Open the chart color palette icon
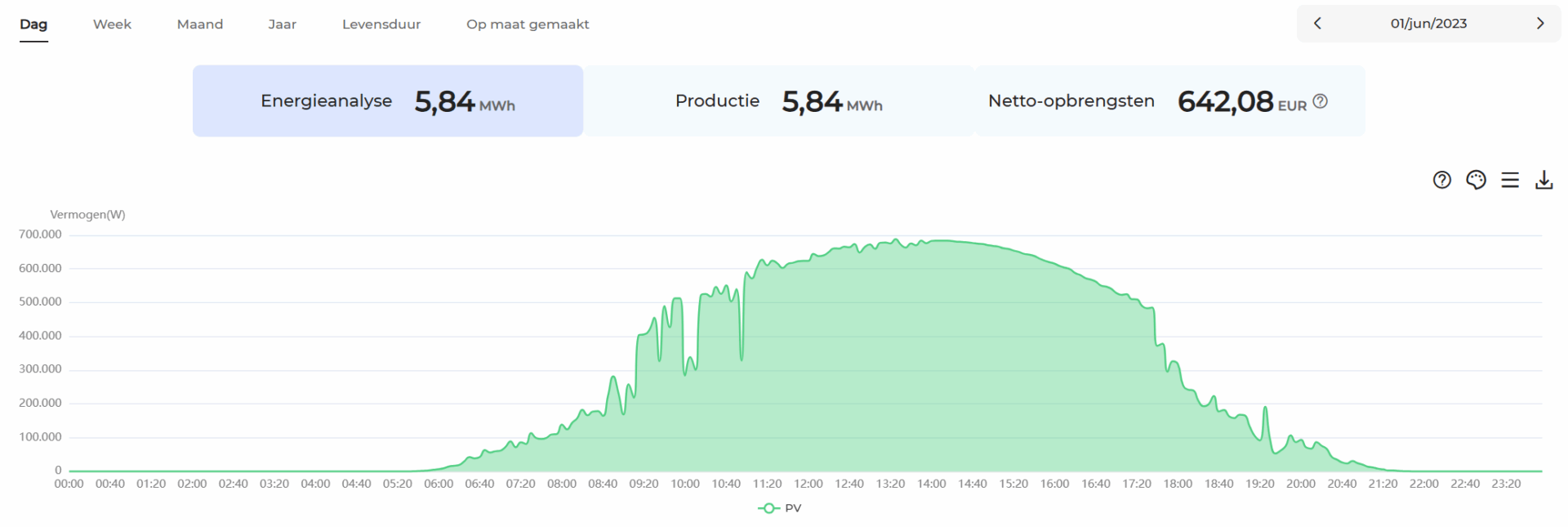Screen dimensions: 1568x527 pos(1476,180)
